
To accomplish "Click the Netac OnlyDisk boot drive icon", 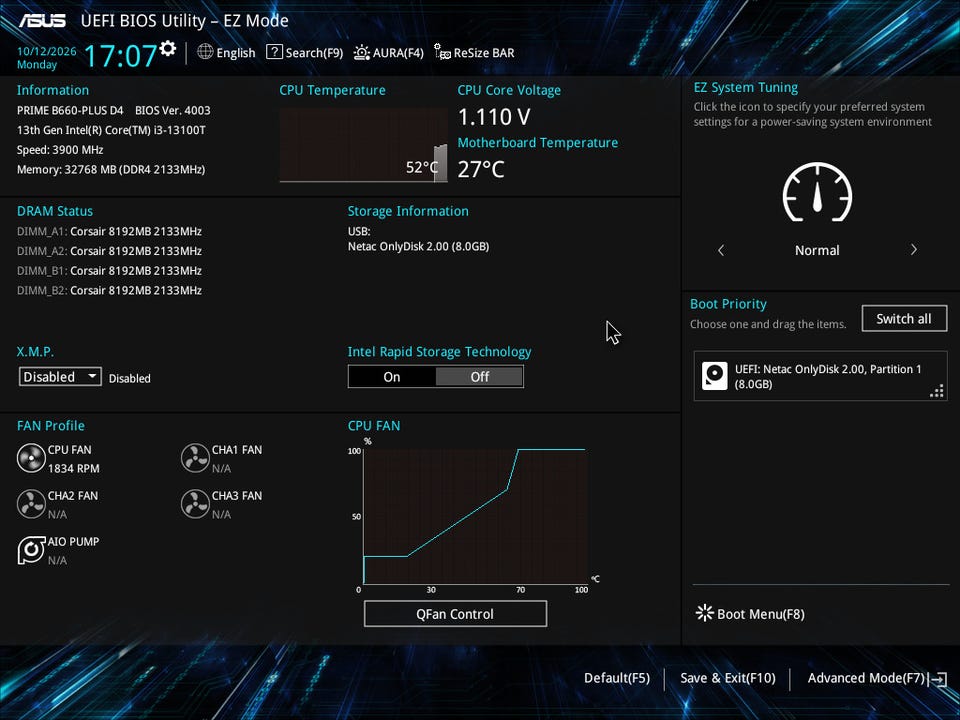I will click(x=714, y=376).
